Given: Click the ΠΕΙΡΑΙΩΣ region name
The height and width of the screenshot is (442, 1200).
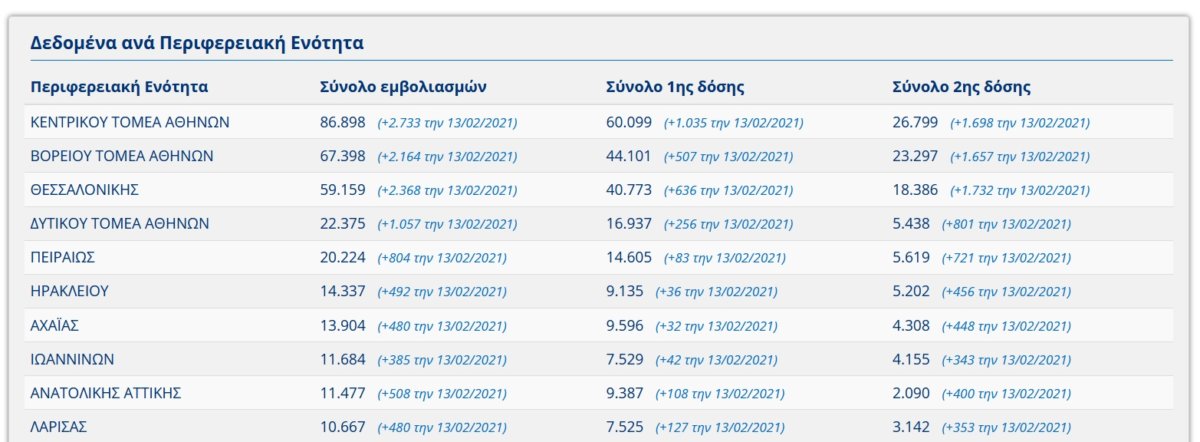Looking at the screenshot, I should tap(63, 257).
